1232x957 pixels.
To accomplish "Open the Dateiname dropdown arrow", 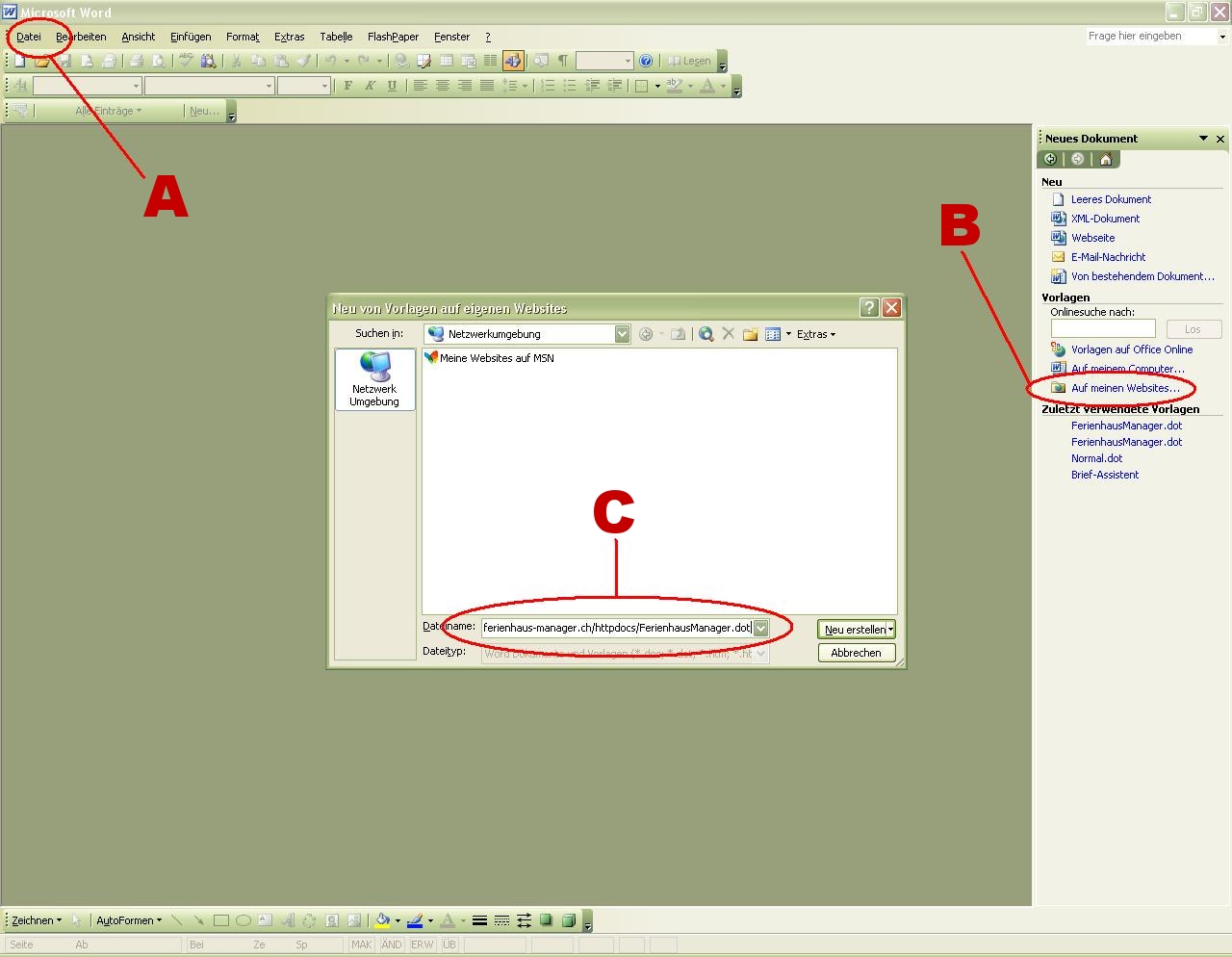I will 760,628.
